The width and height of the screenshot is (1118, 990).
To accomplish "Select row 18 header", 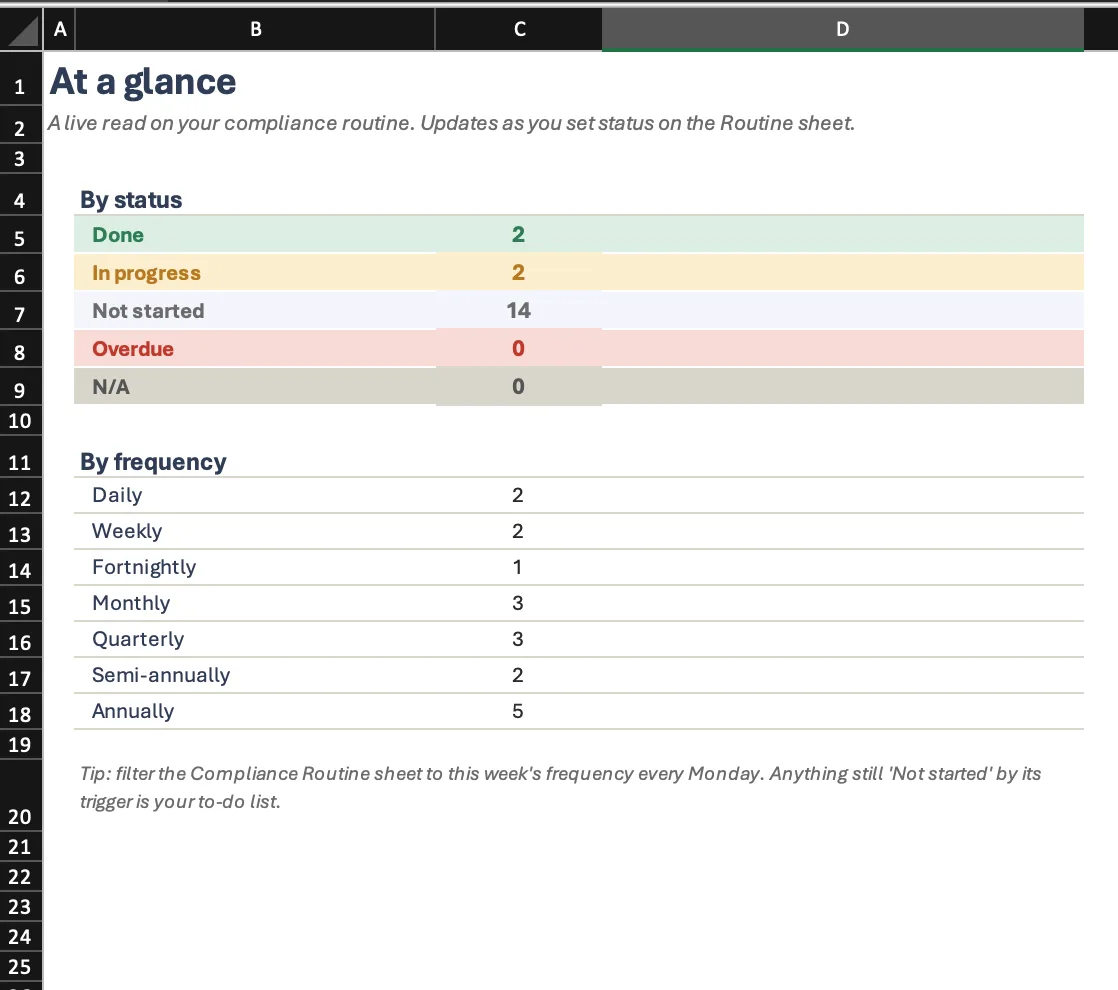I will (21, 711).
